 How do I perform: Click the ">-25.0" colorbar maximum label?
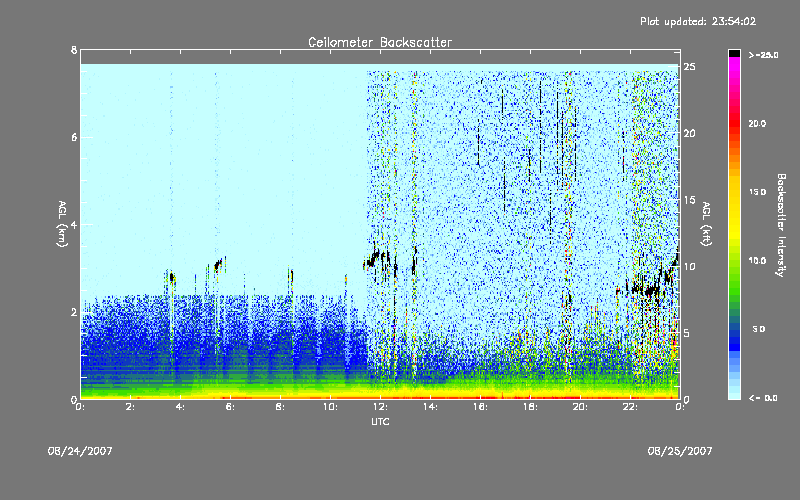coord(763,55)
